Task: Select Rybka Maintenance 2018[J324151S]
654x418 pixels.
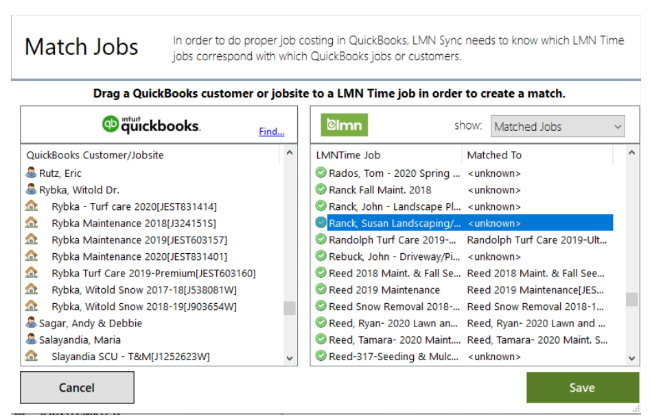Action: [133, 223]
